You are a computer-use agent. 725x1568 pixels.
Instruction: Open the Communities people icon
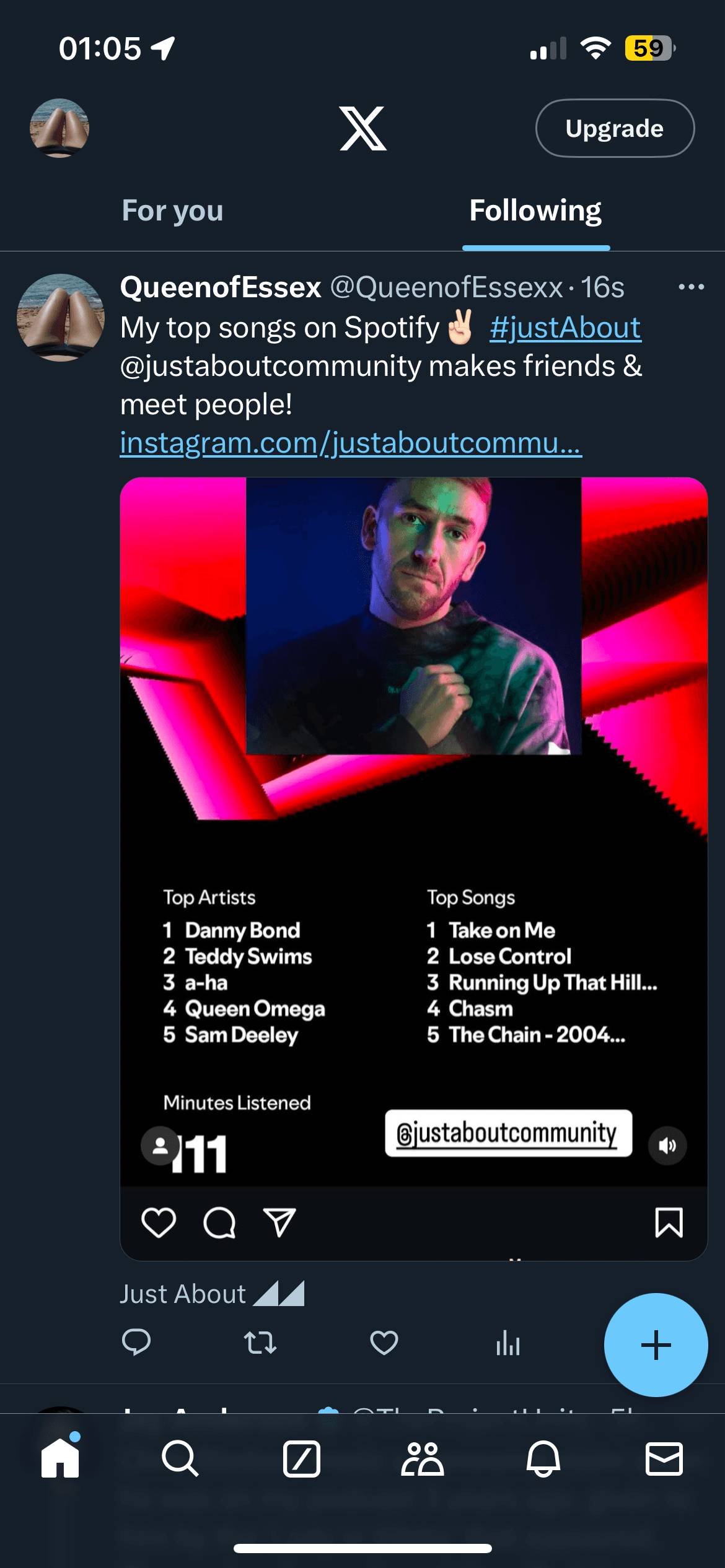point(423,1458)
